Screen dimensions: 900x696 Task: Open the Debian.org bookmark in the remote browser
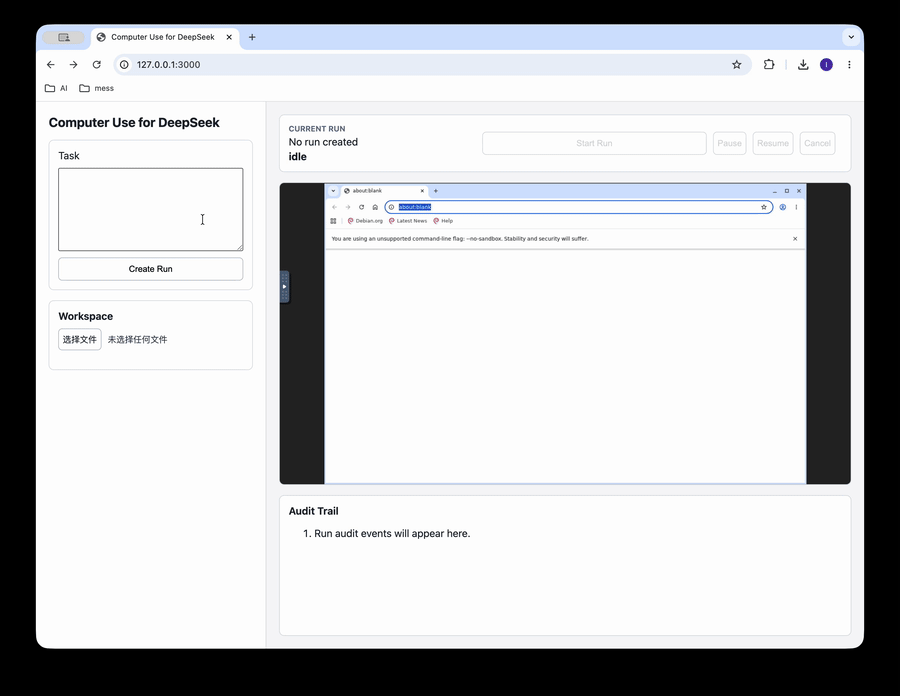365,221
